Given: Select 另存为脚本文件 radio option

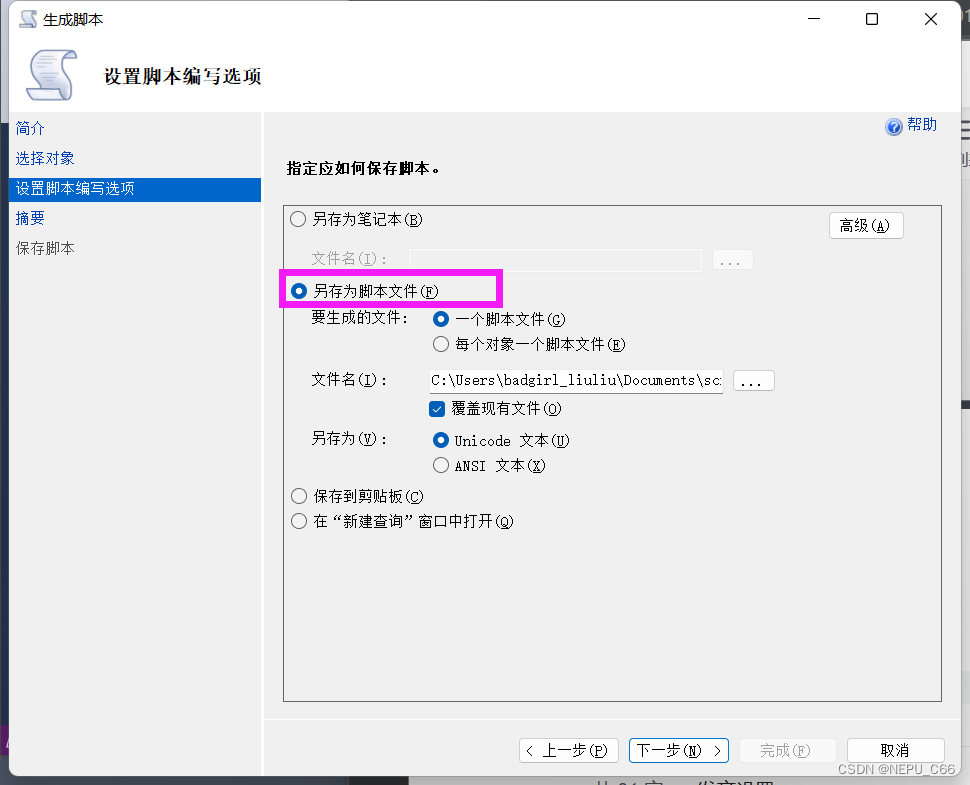Looking at the screenshot, I should [299, 291].
